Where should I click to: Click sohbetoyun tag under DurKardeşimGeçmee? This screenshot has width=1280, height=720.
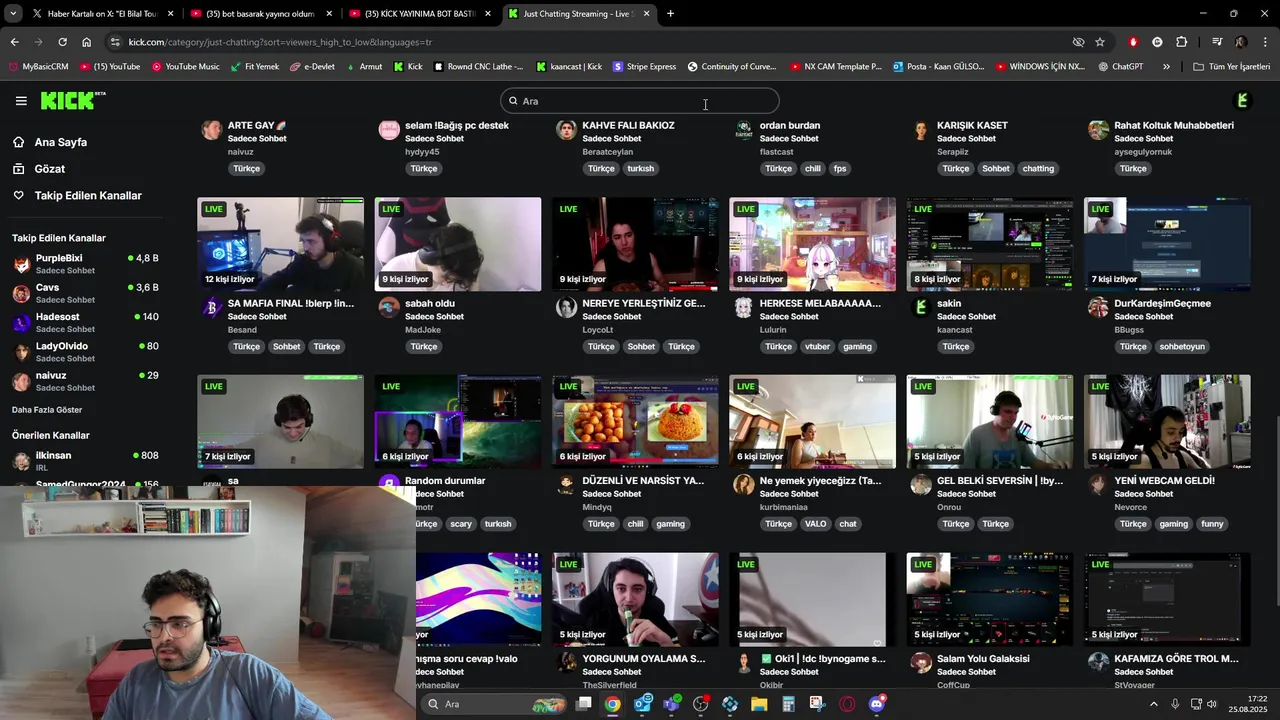point(1182,347)
